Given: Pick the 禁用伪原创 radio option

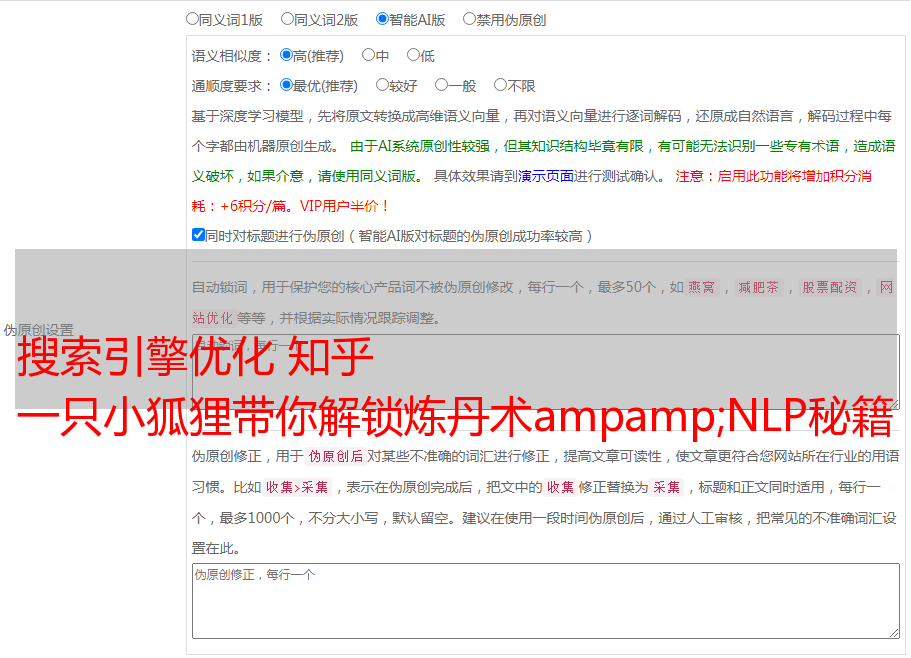Looking at the screenshot, I should pyautogui.click(x=469, y=19).
